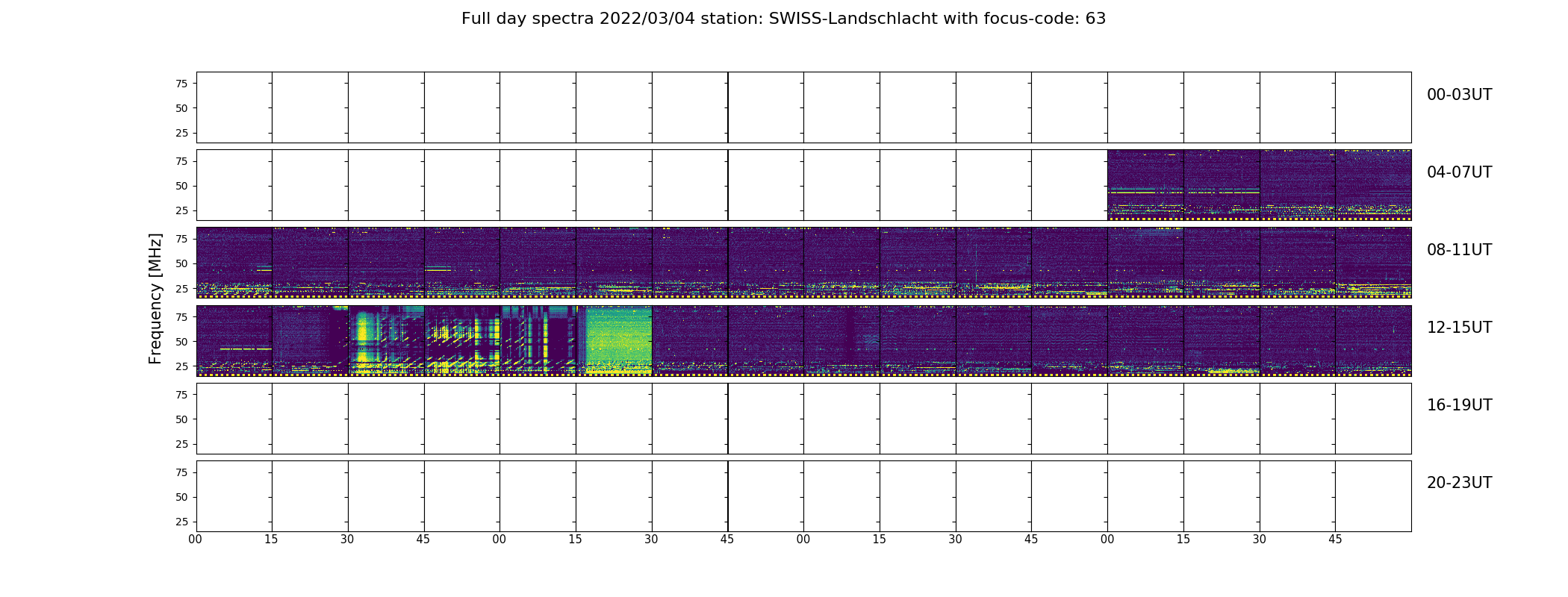Click the 75 tick label of the 20-23UT row

pos(181,472)
